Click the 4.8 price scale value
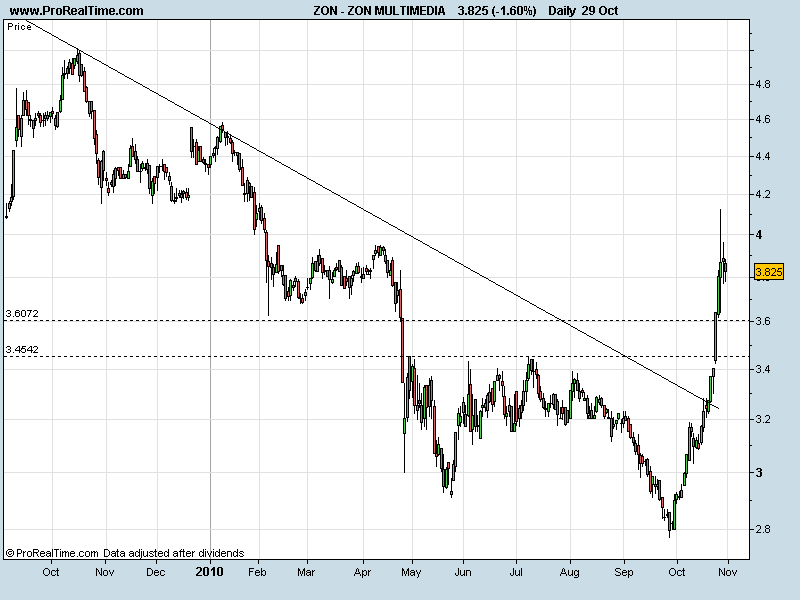 (x=763, y=85)
